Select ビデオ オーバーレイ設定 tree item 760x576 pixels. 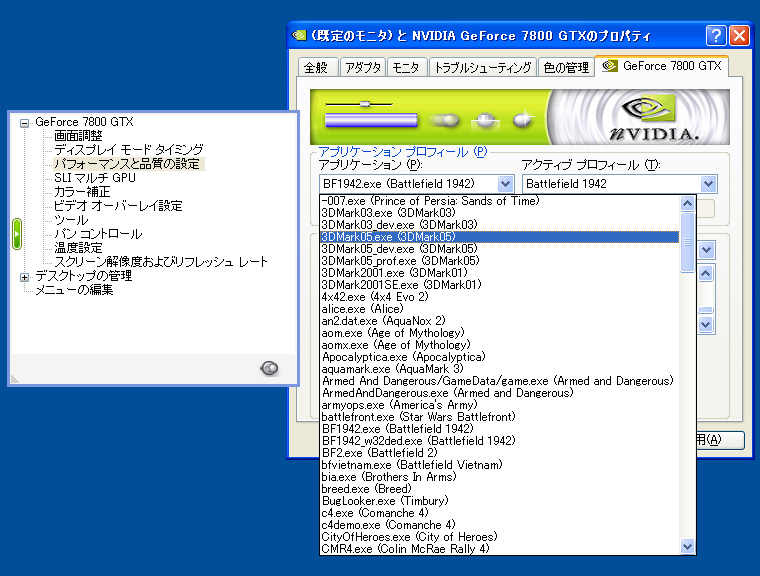coord(118,206)
